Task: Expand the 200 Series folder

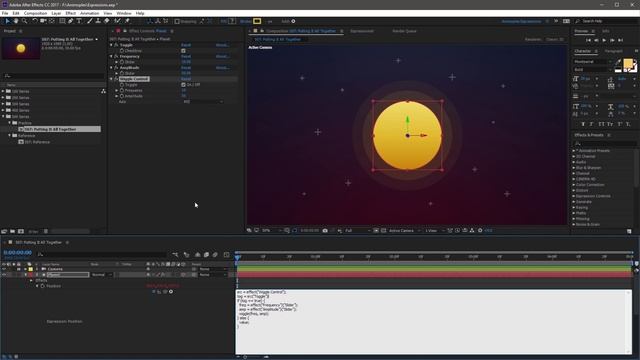Action: [x=3, y=98]
